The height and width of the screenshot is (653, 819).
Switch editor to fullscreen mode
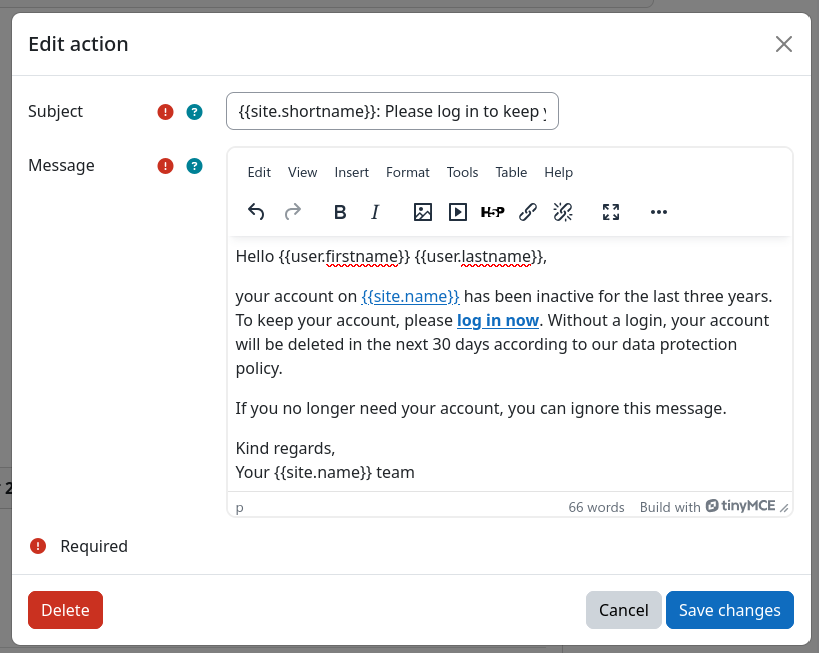click(x=610, y=212)
